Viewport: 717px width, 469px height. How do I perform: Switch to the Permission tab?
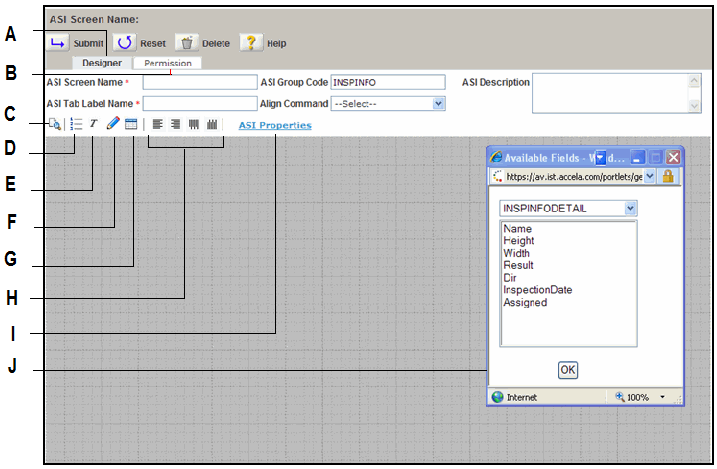coord(166,63)
